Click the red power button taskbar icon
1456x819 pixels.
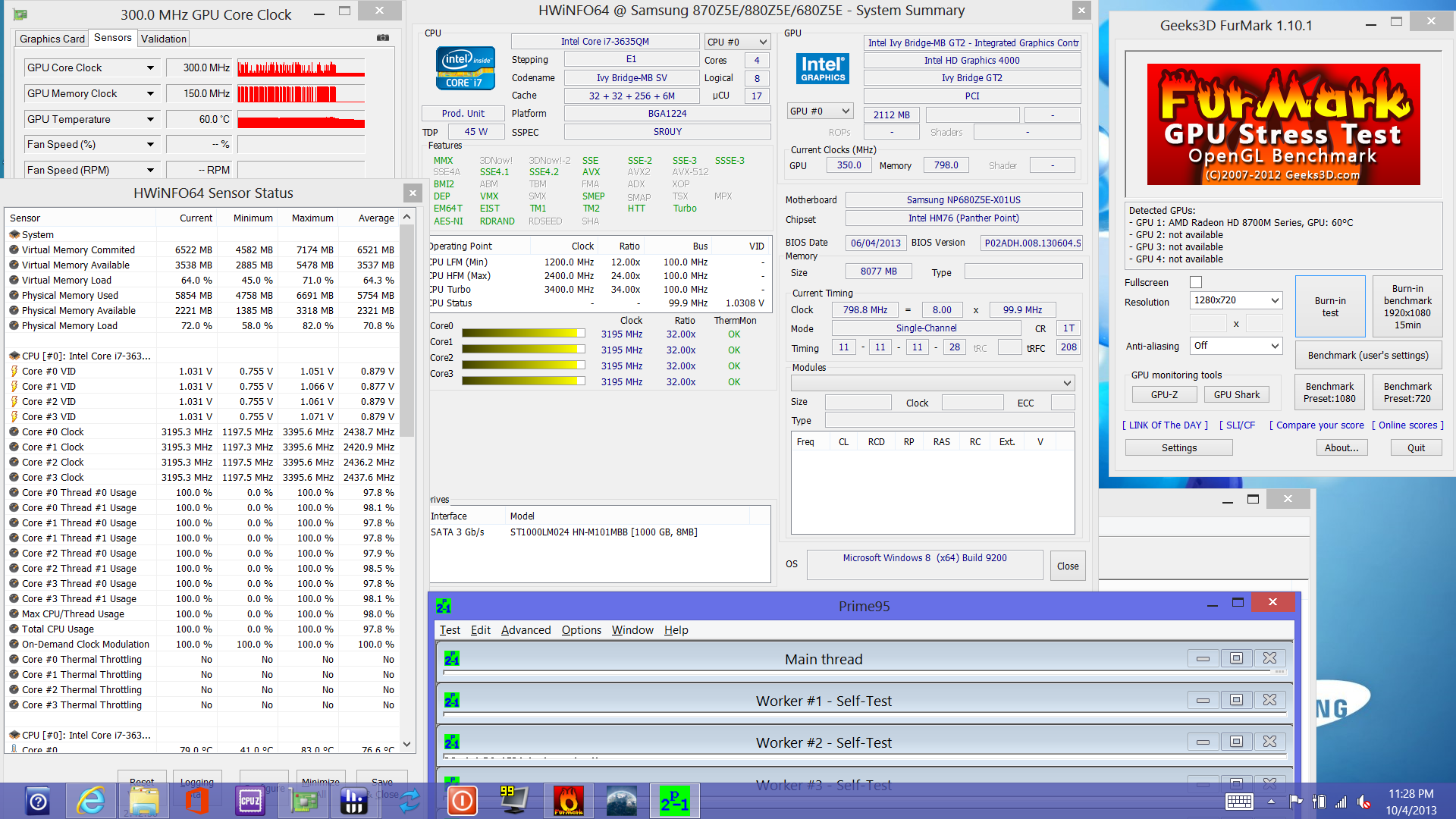coord(462,801)
